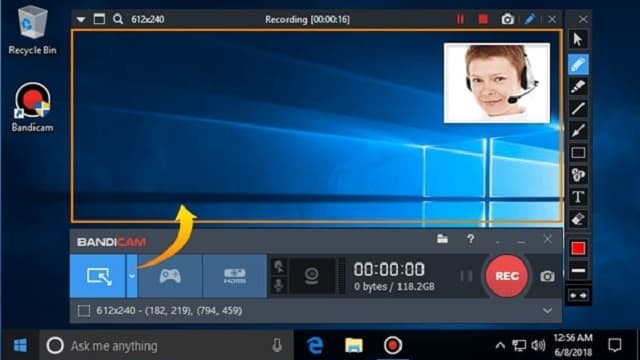Click the 00:00:00 recording timer
Screen dimensions: 640x360
click(389, 269)
